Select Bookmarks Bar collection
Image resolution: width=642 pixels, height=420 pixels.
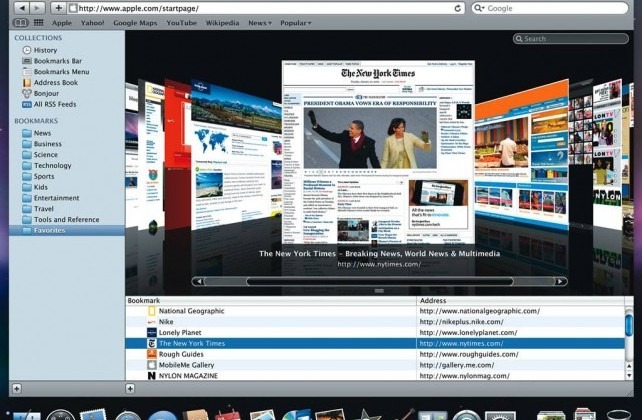coord(58,61)
